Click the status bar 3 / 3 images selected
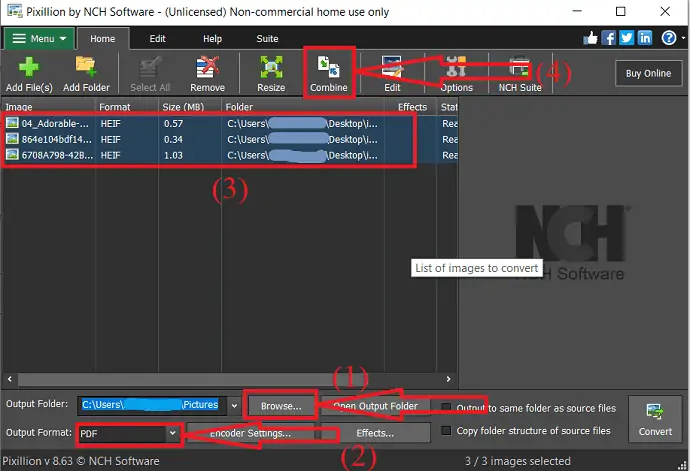The height and width of the screenshot is (471, 690). [x=518, y=461]
